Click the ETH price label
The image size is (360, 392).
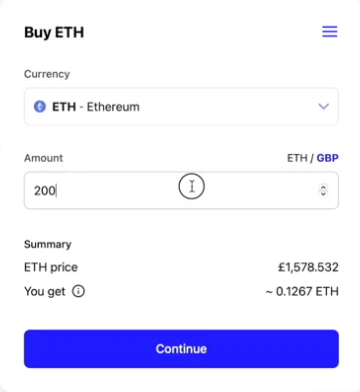tap(51, 267)
